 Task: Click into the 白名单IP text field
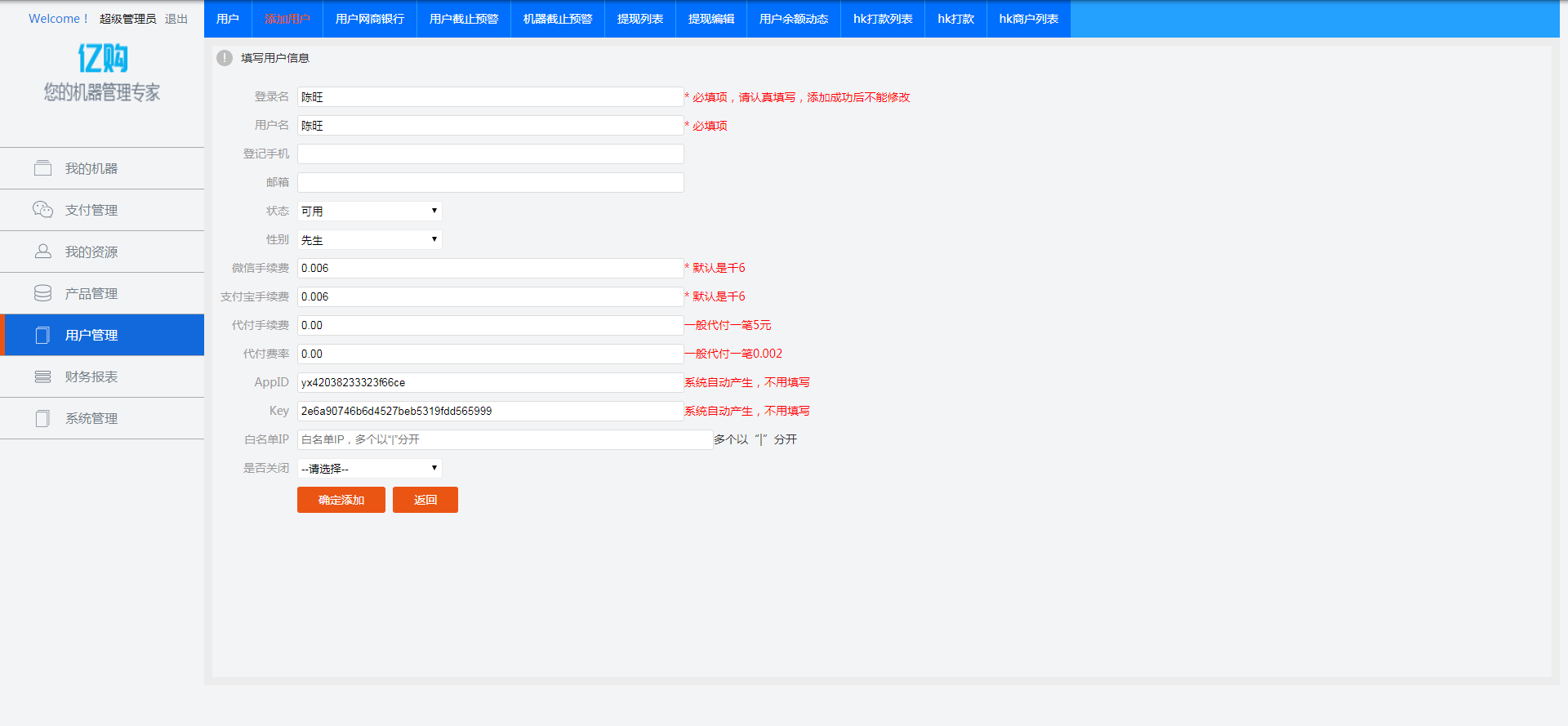pyautogui.click(x=505, y=439)
